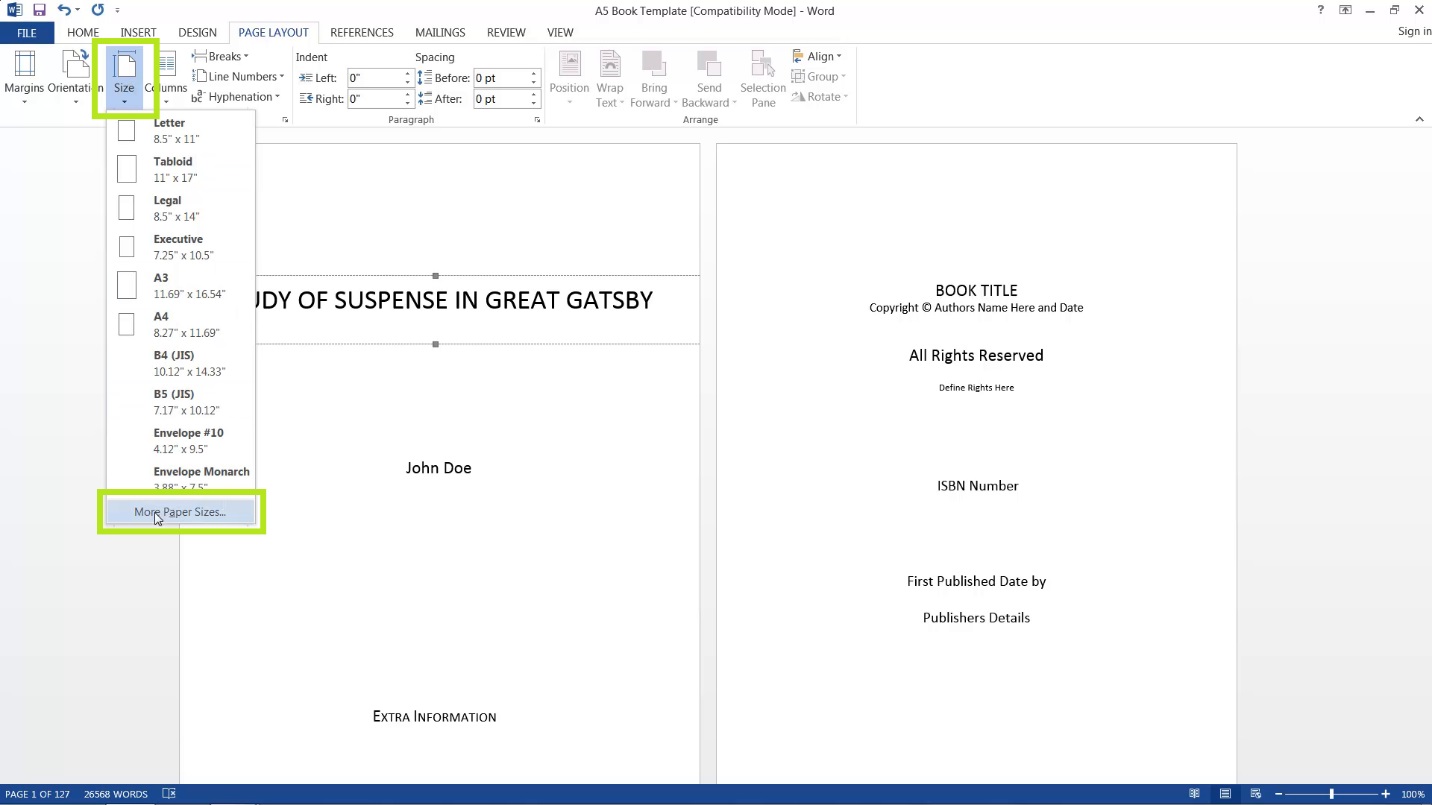Viewport: 1432px width, 805px height.
Task: Switch to the REFERENCES tab
Action: pos(362,33)
